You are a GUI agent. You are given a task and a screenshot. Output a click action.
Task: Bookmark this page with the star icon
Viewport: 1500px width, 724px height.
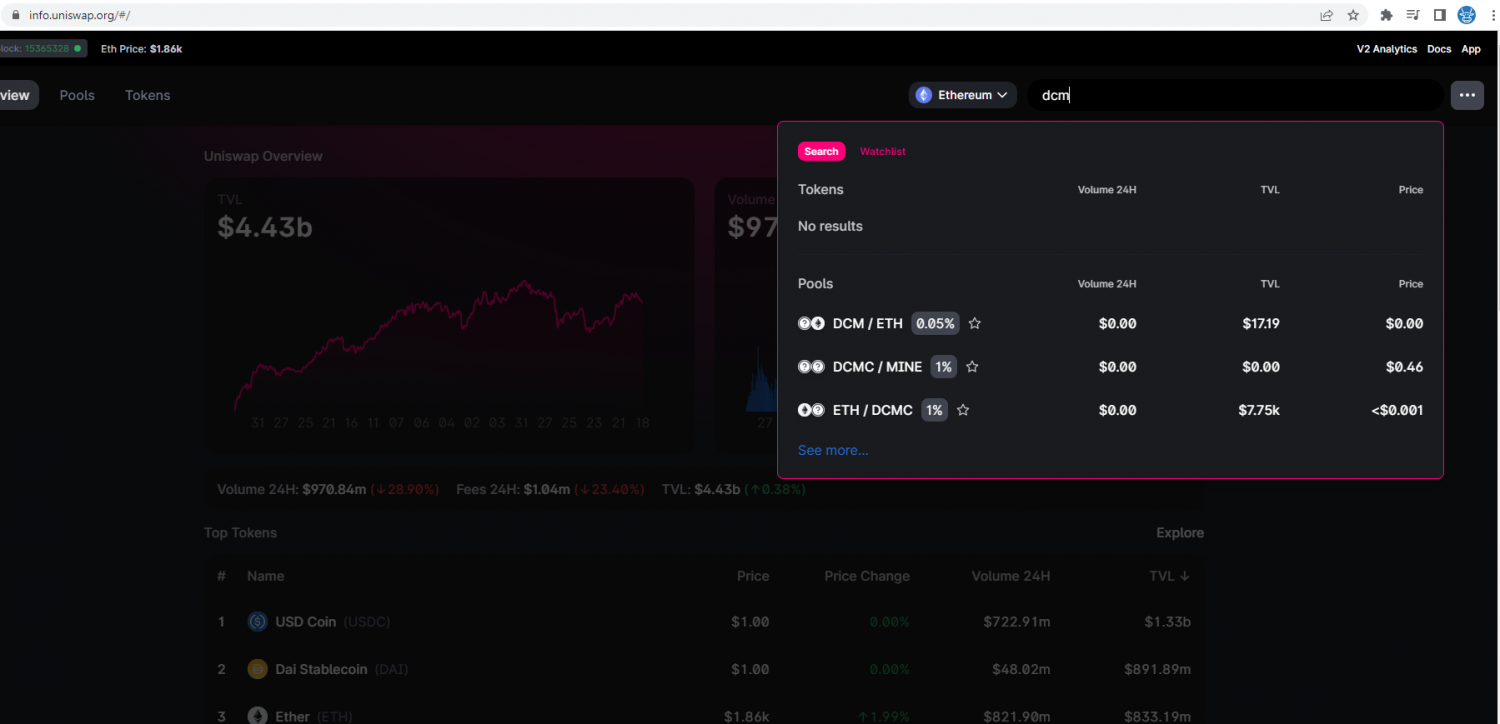(x=1353, y=15)
